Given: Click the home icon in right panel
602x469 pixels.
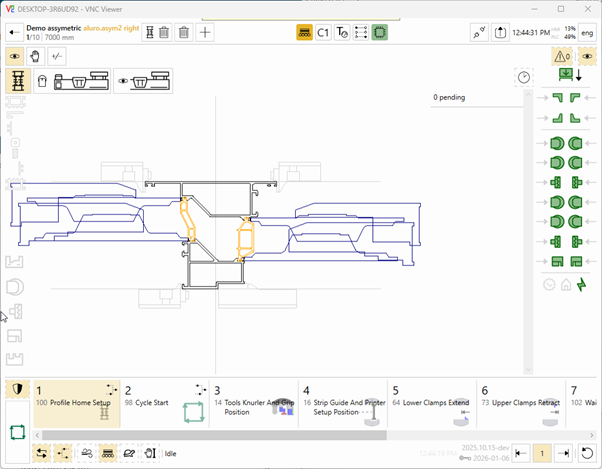Looking at the screenshot, I should pos(566,284).
